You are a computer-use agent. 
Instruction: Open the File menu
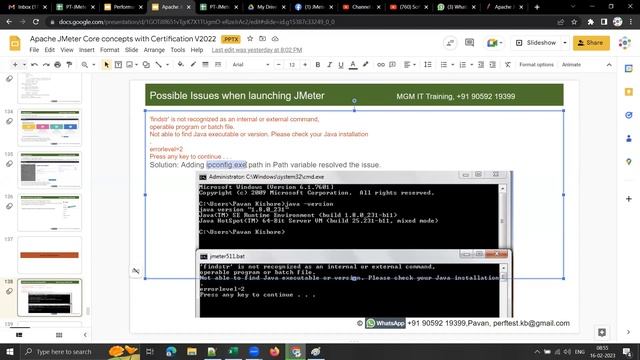pyautogui.click(x=34, y=50)
